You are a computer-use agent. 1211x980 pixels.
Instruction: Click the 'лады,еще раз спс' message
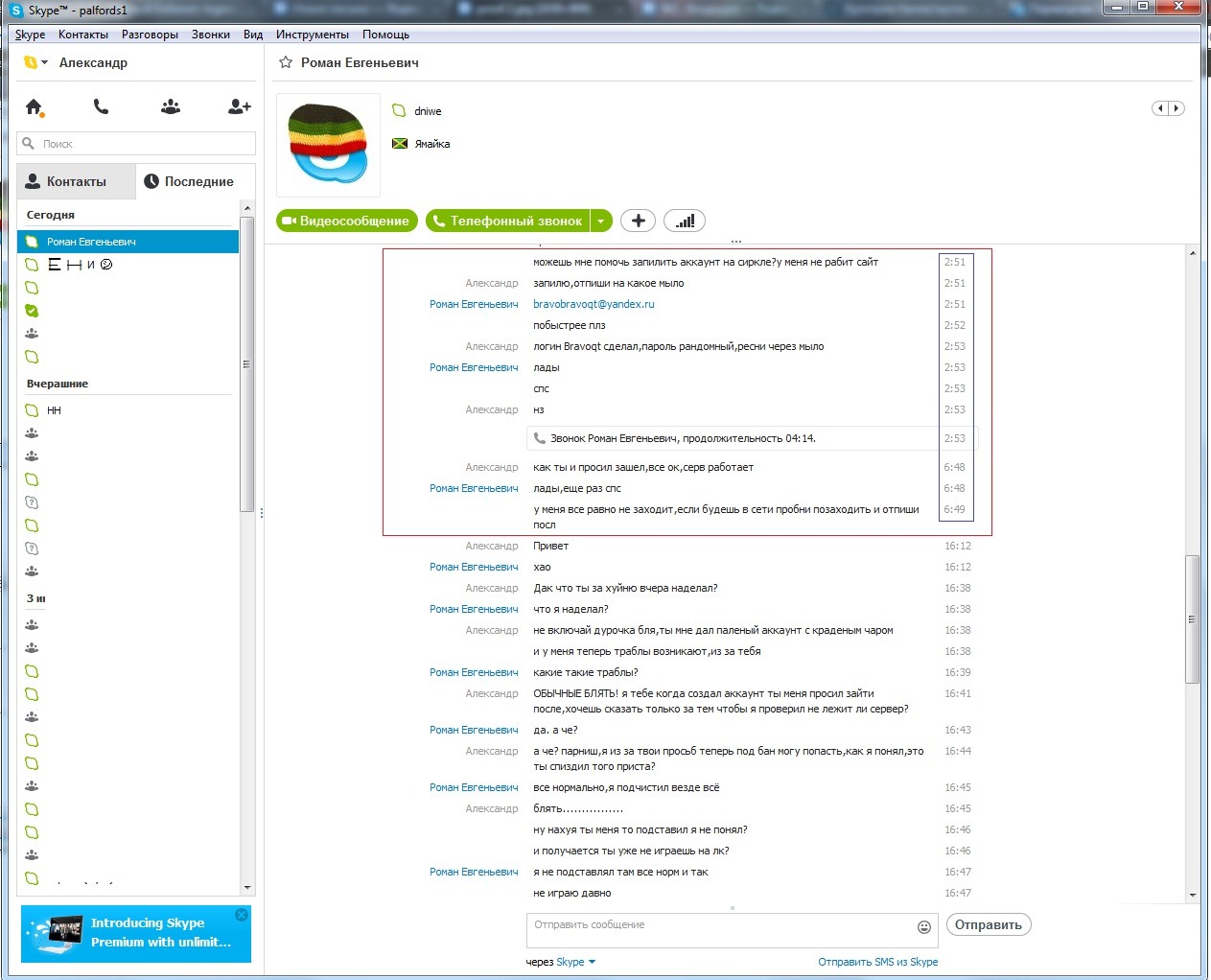[x=577, y=488]
